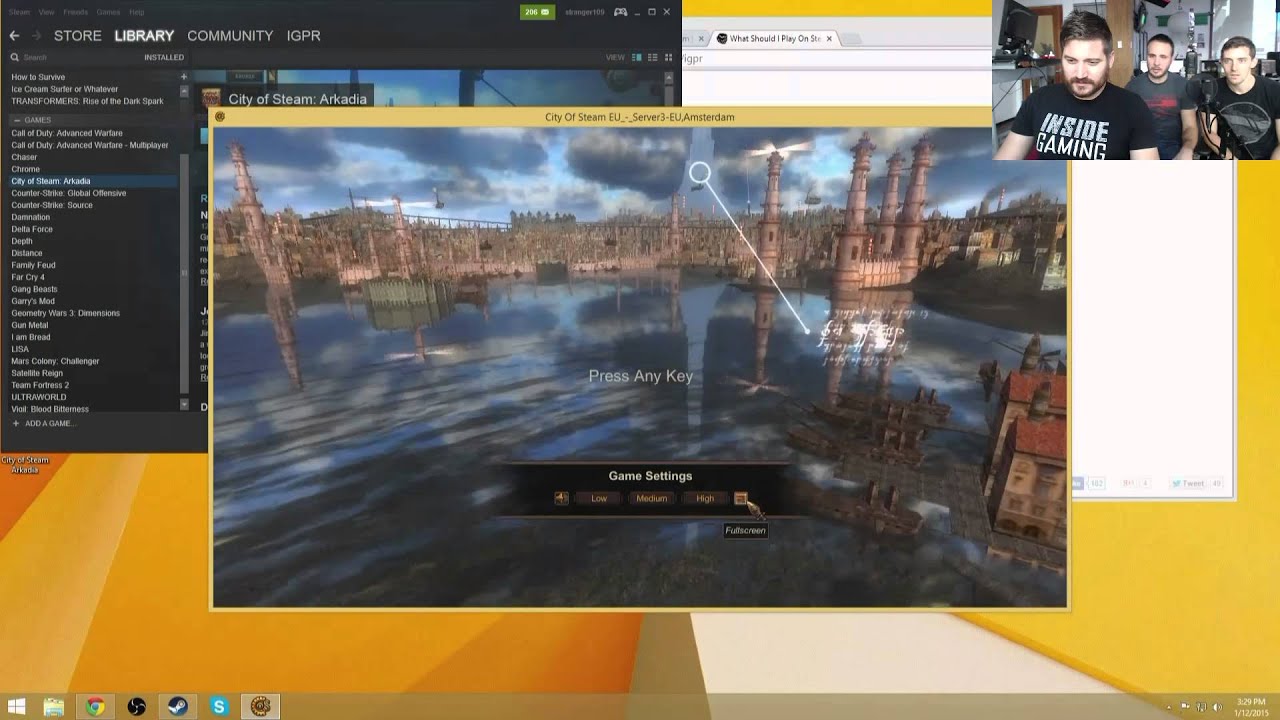Select How to Survive in library
This screenshot has height=720, width=1280.
38,77
